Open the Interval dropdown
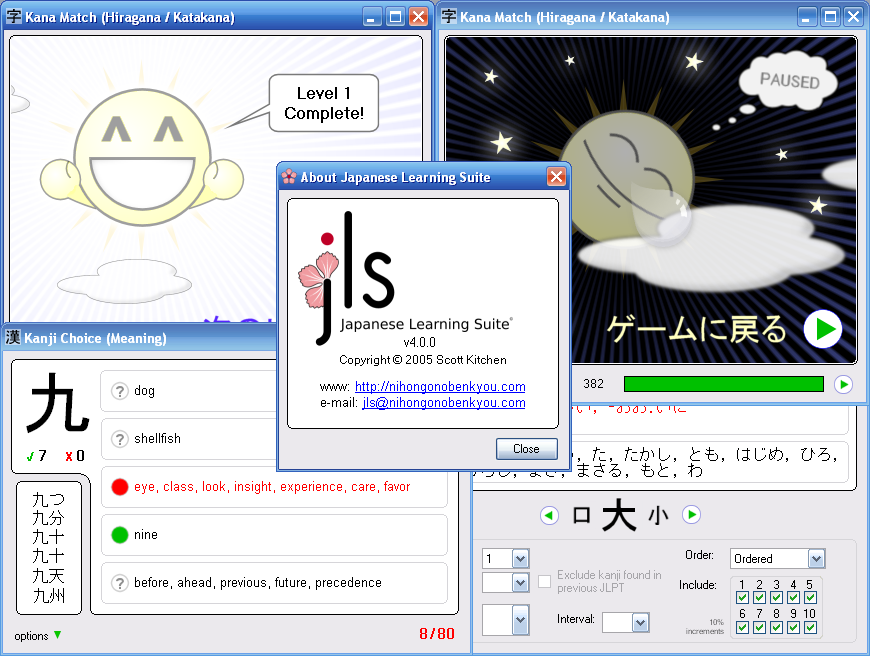The width and height of the screenshot is (870, 656). (x=625, y=622)
